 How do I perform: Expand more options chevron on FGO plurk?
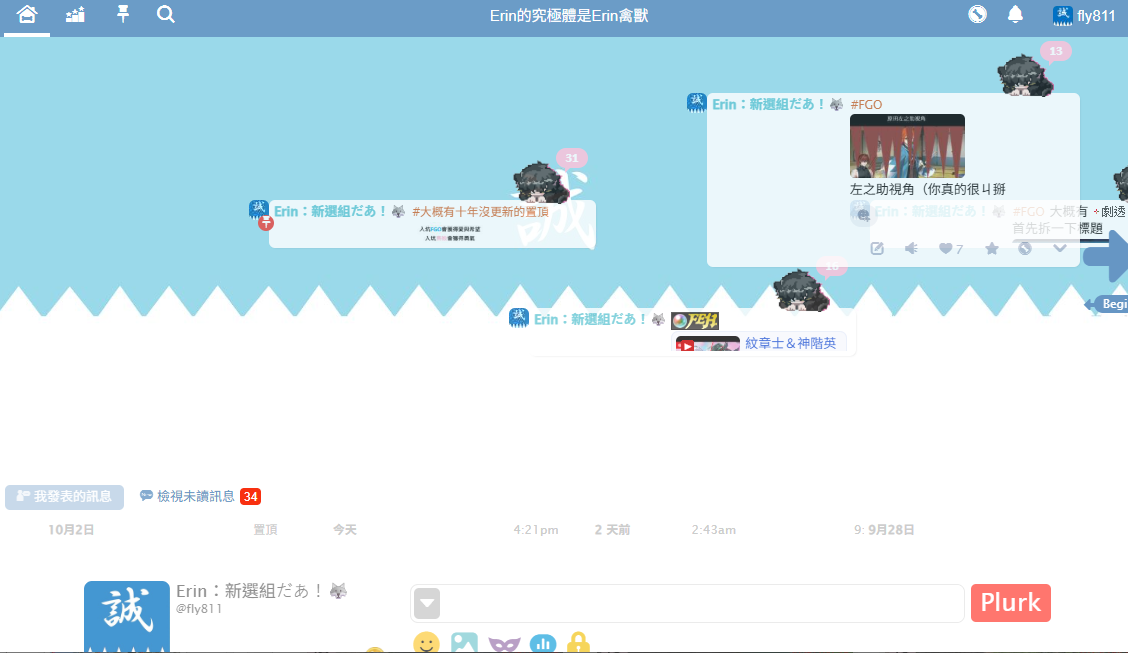1060,249
